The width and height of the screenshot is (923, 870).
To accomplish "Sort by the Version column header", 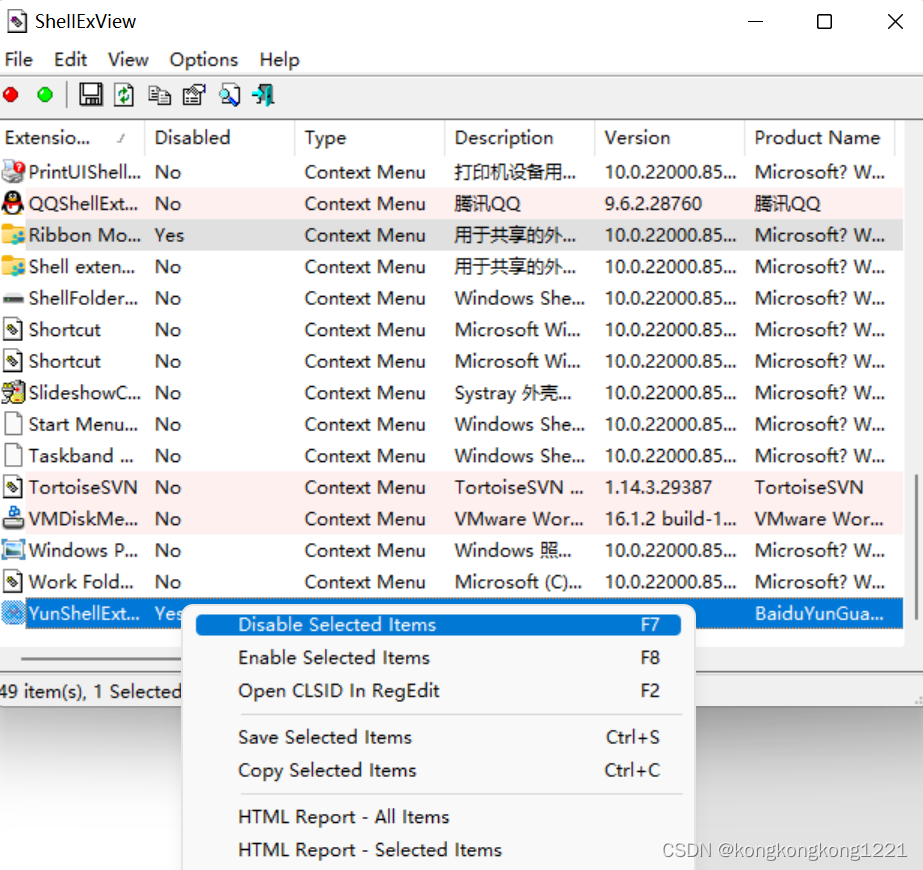I will [669, 138].
